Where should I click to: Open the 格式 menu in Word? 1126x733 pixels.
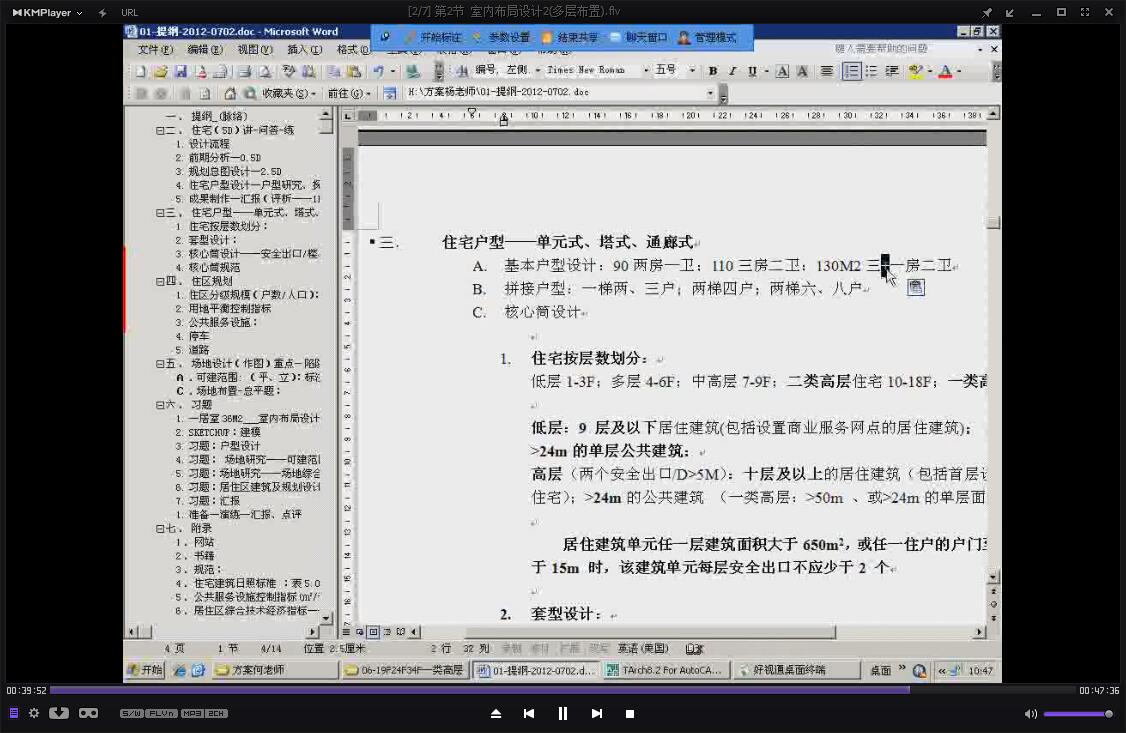point(353,50)
